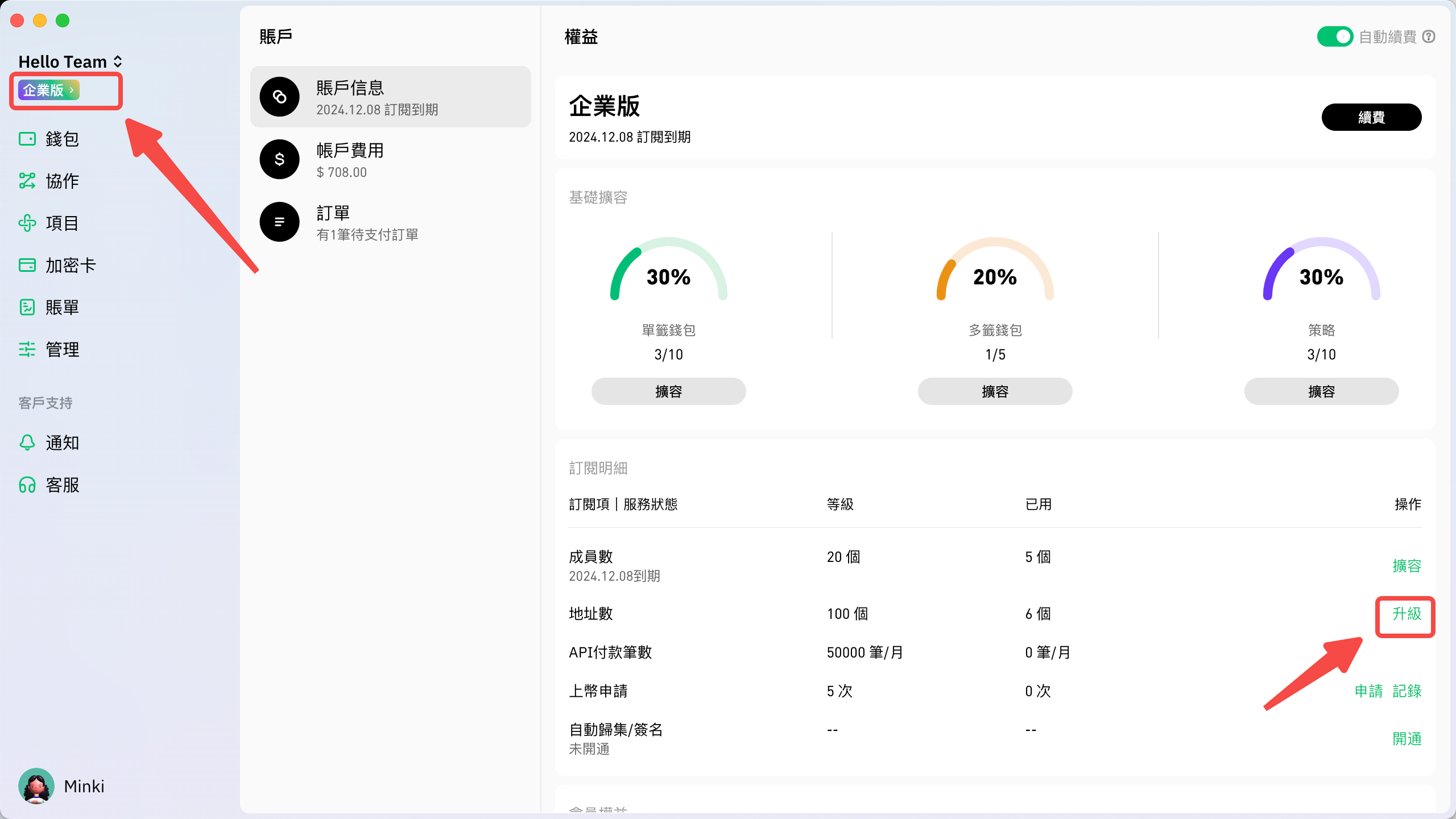1456x819 pixels.
Task: Click the wallet (錢包) sidebar icon
Action: [x=27, y=139]
